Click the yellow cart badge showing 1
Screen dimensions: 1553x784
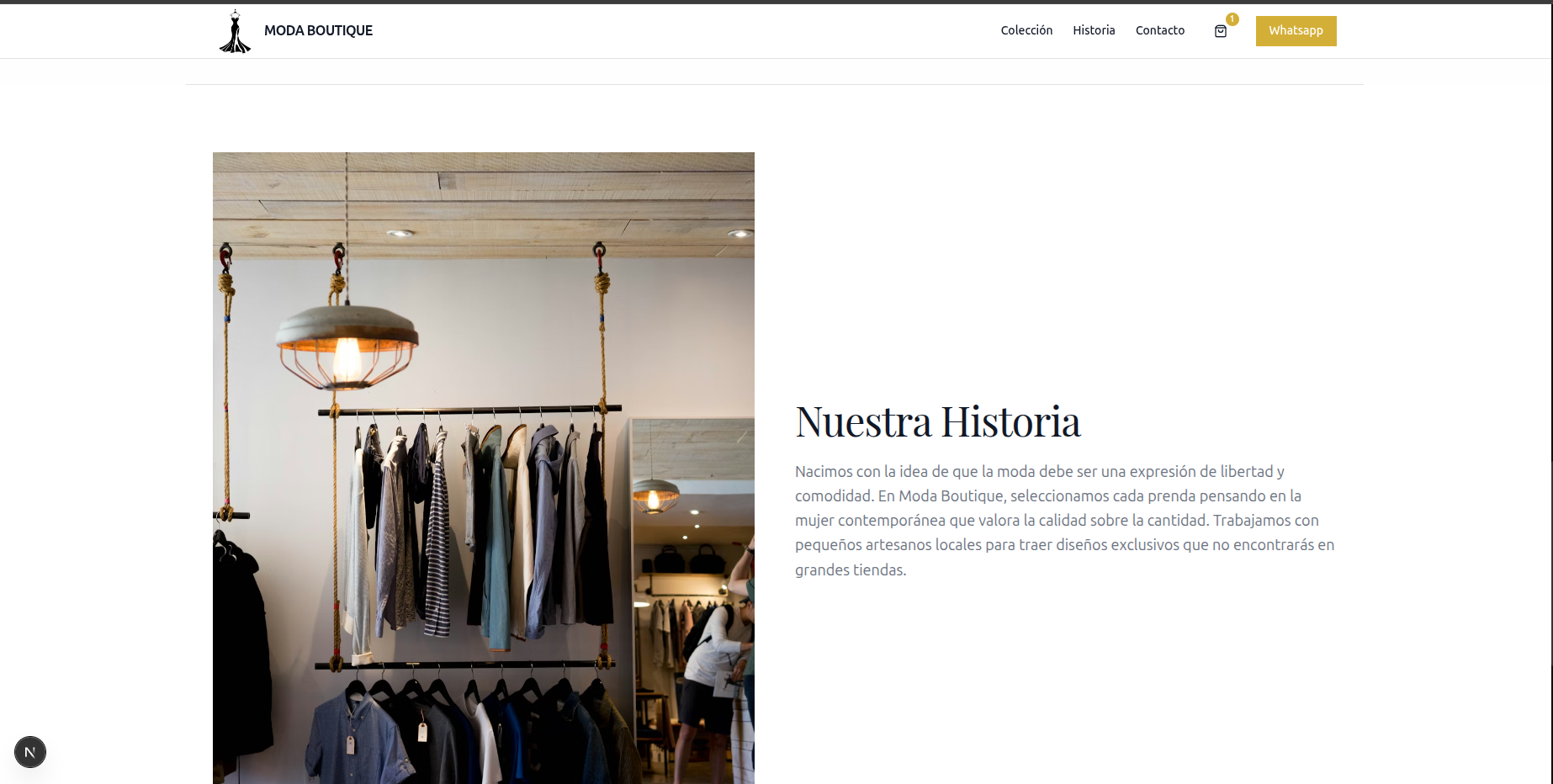click(x=1231, y=18)
